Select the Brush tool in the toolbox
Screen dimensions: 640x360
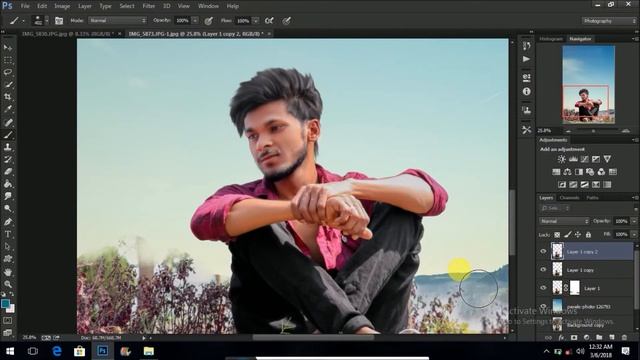click(x=8, y=134)
